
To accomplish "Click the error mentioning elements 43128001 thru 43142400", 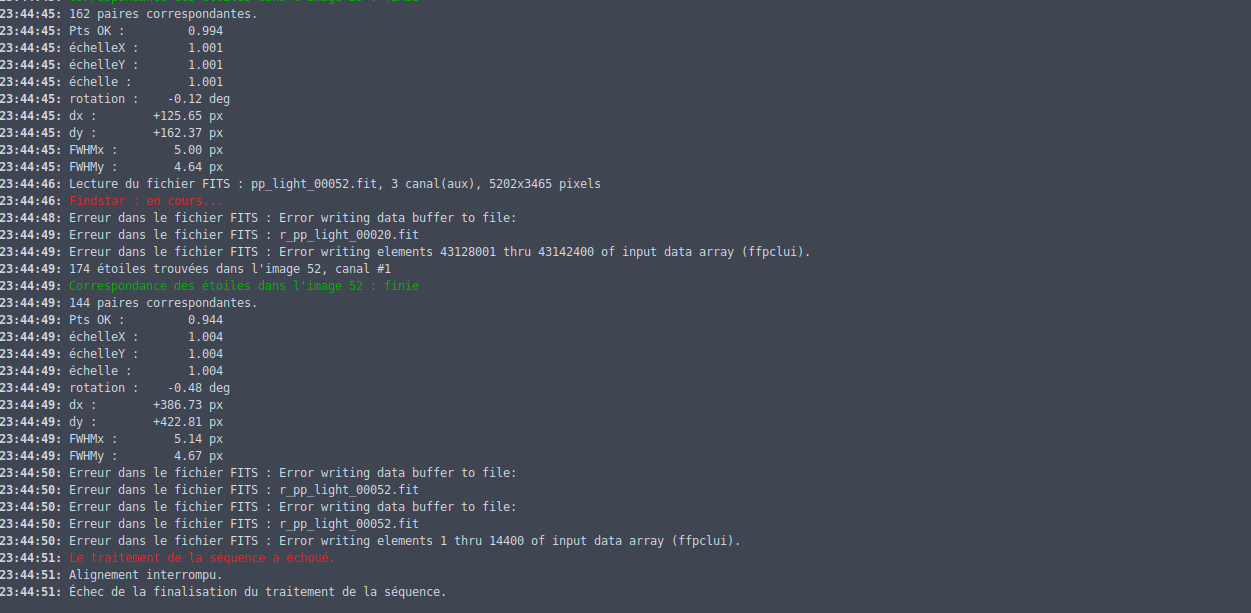I will tap(440, 252).
